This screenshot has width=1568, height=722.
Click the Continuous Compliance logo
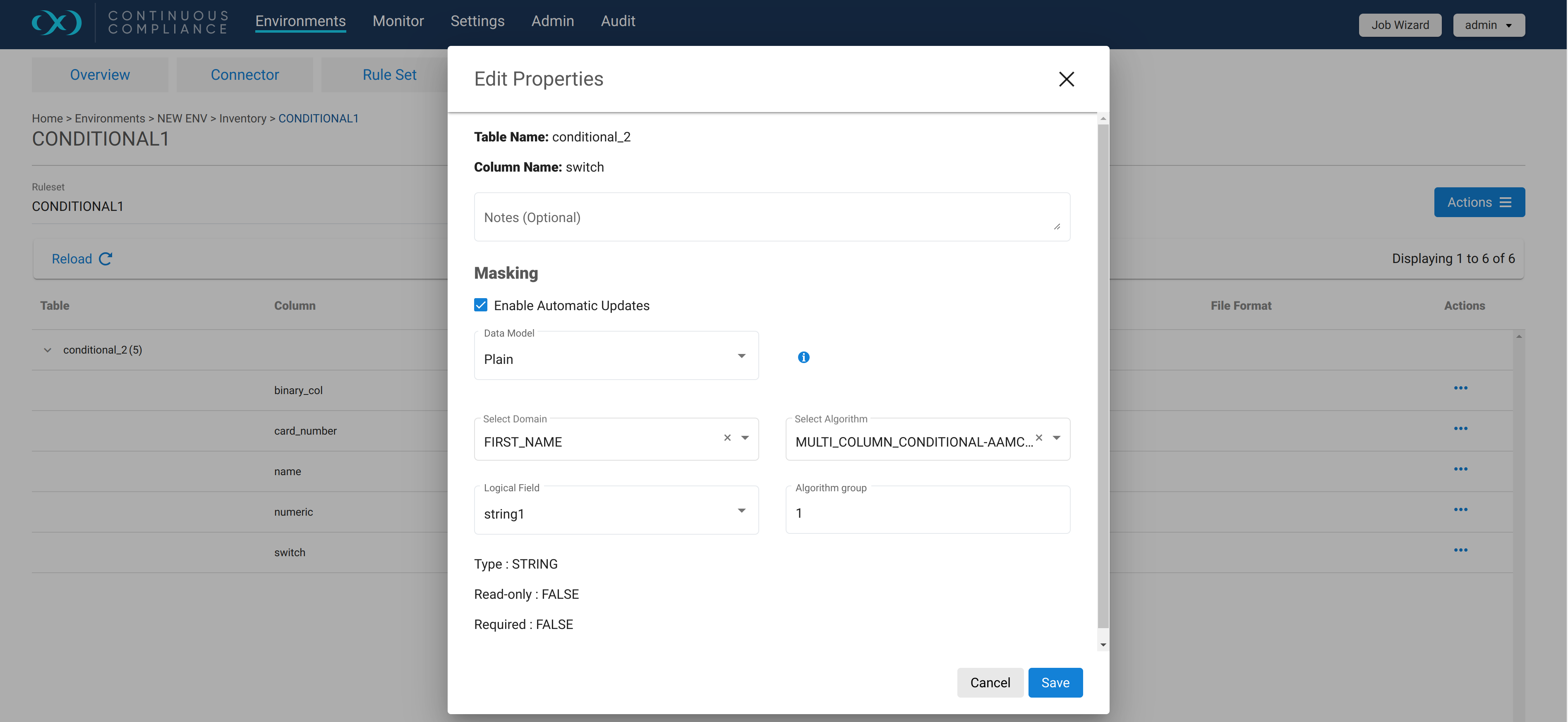coord(57,22)
